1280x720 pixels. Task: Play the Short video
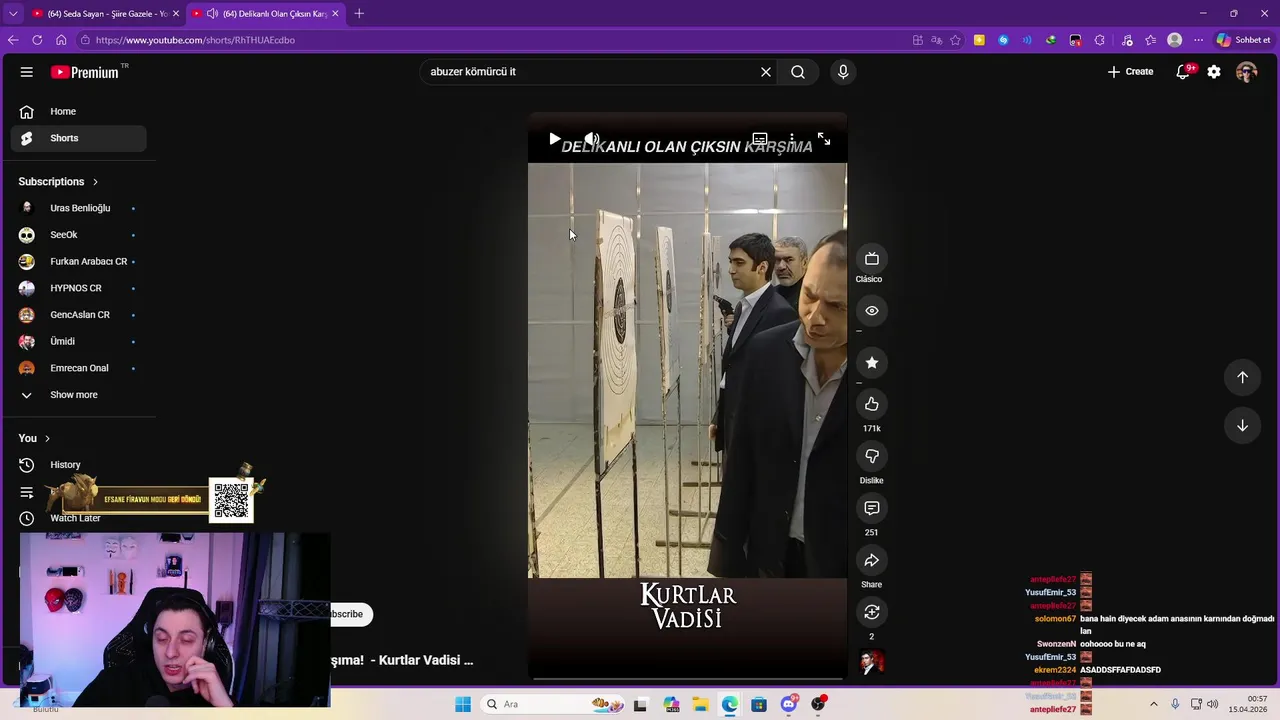tap(554, 139)
